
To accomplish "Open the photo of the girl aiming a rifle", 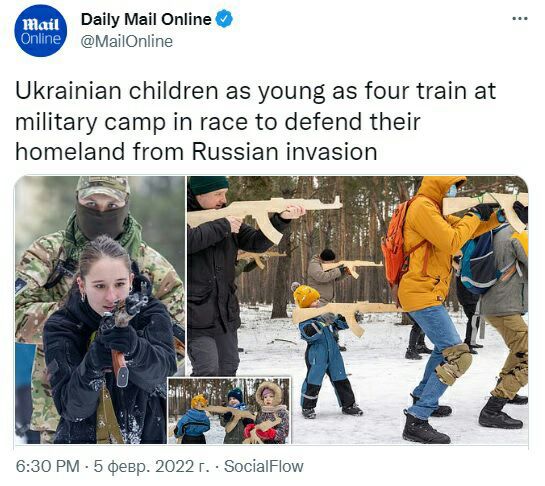I will pyautogui.click(x=100, y=309).
